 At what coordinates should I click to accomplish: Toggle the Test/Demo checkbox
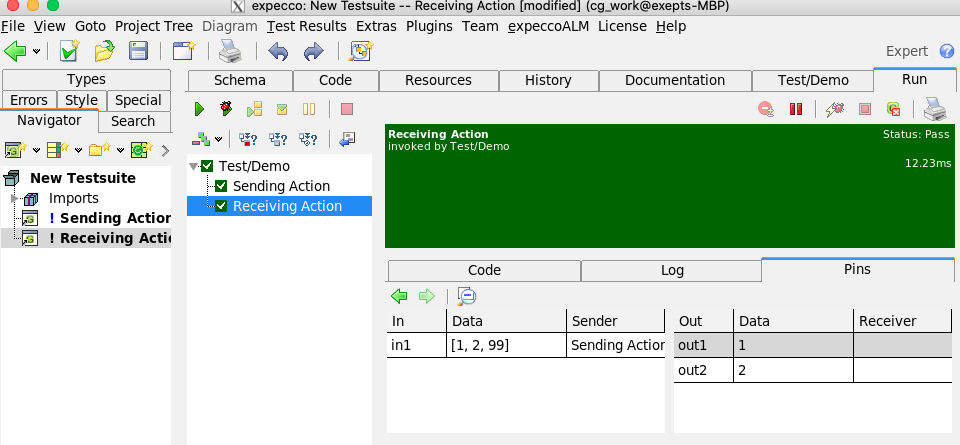click(x=207, y=166)
